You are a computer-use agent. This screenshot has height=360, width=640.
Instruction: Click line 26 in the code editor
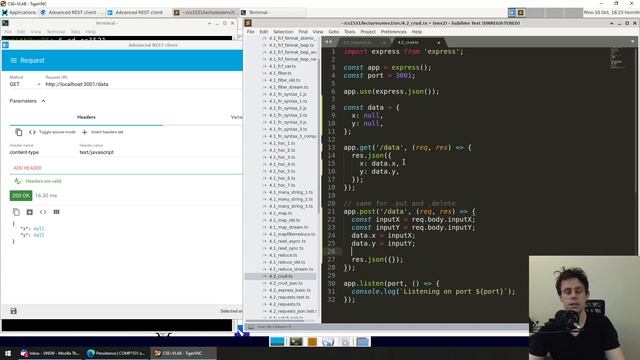coord(424,251)
